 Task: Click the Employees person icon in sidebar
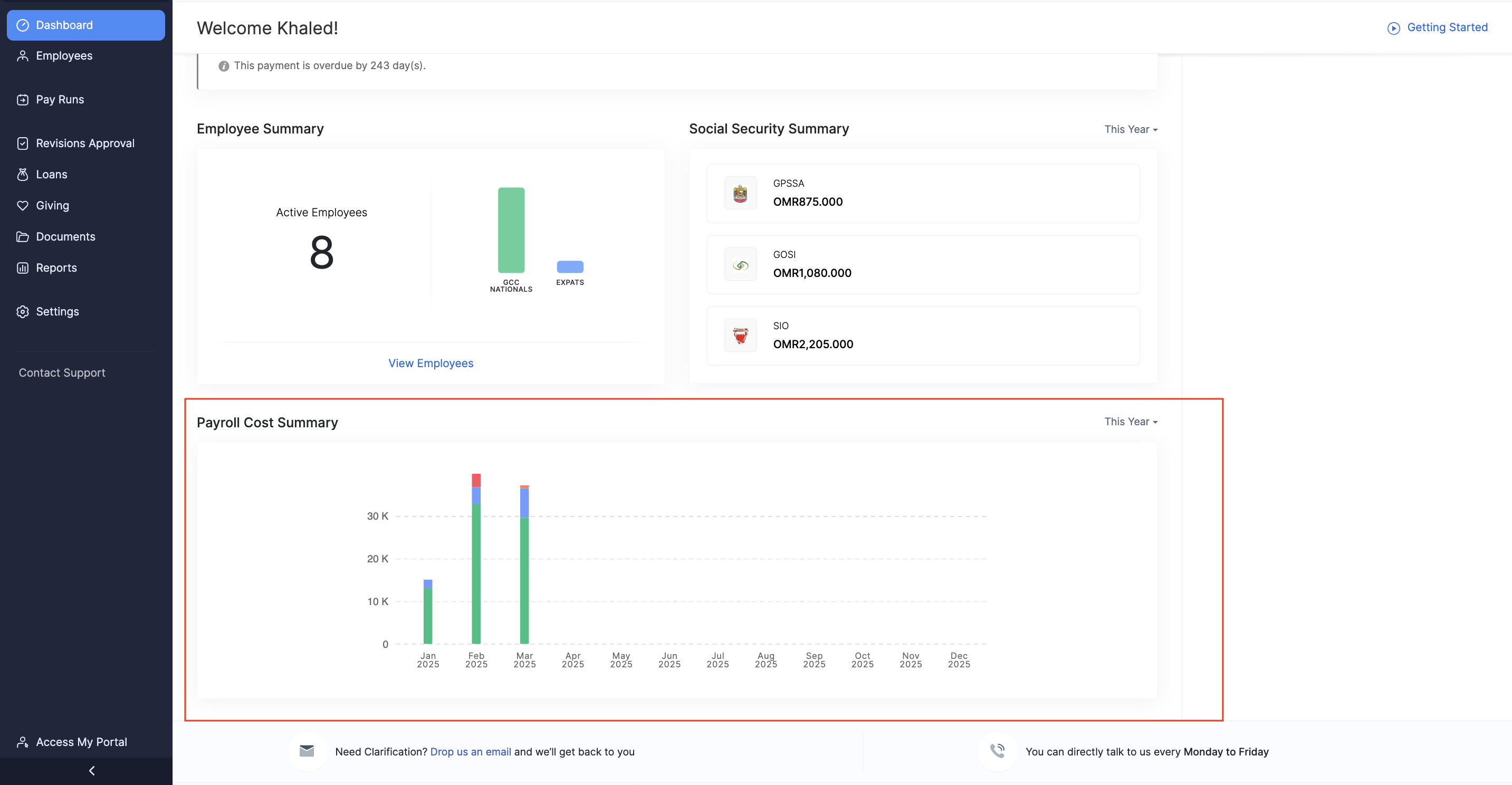point(22,56)
